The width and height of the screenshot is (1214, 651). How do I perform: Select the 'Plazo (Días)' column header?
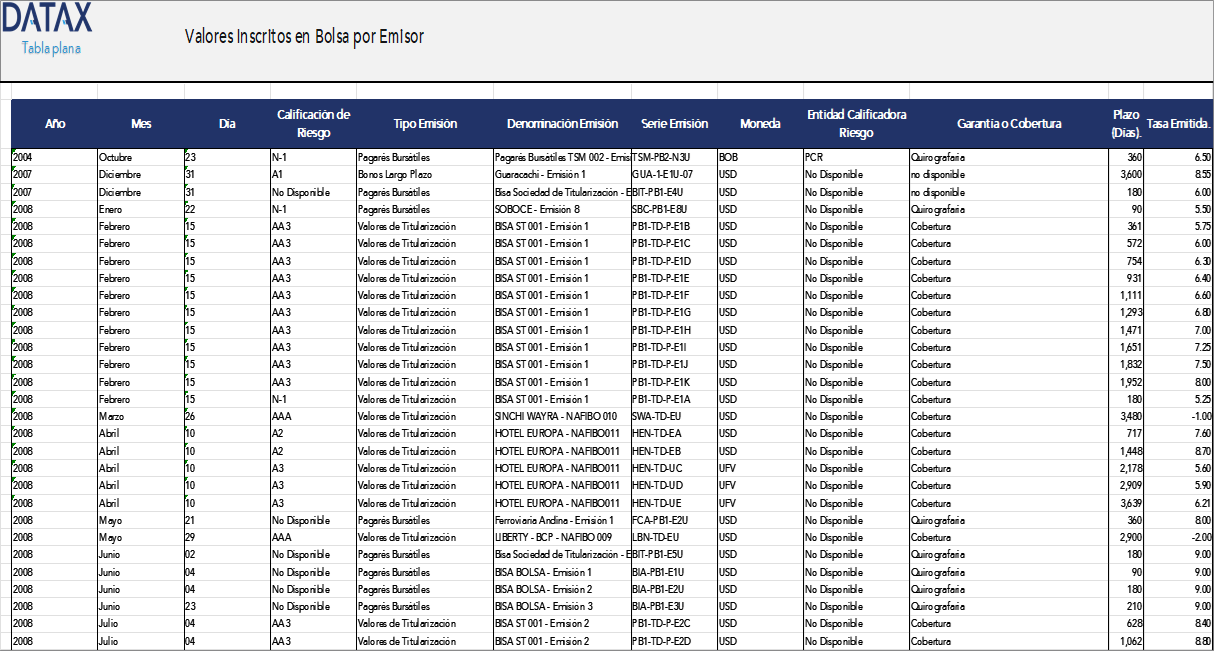1126,124
